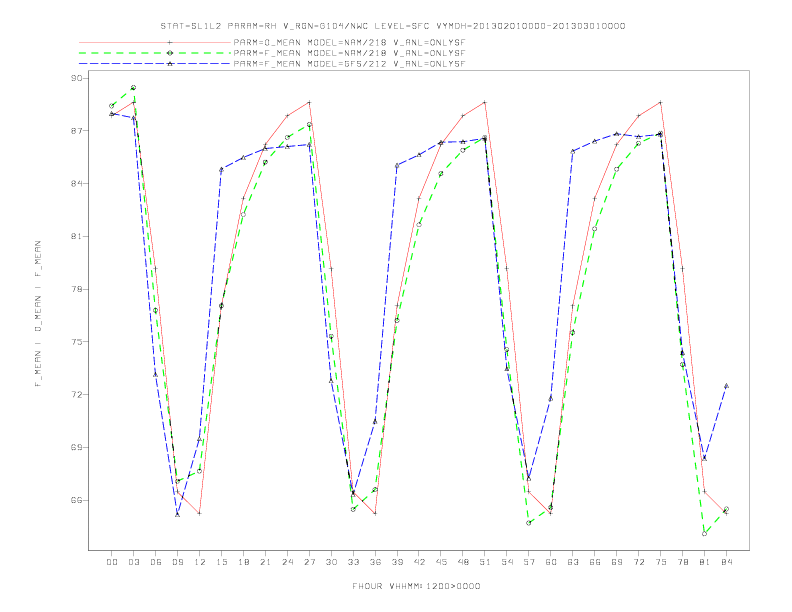Click forecast hour 30 on the x-axis
This screenshot has width=792, height=612.
331,562
